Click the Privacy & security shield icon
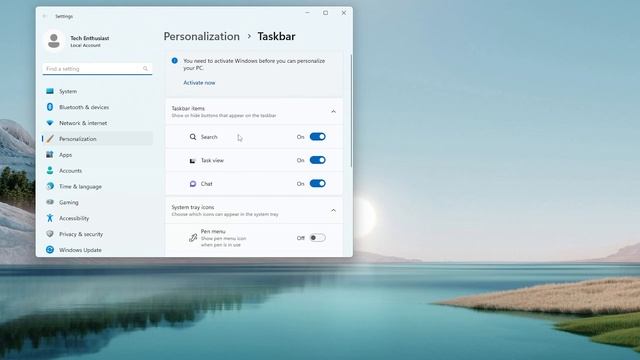 click(50, 234)
